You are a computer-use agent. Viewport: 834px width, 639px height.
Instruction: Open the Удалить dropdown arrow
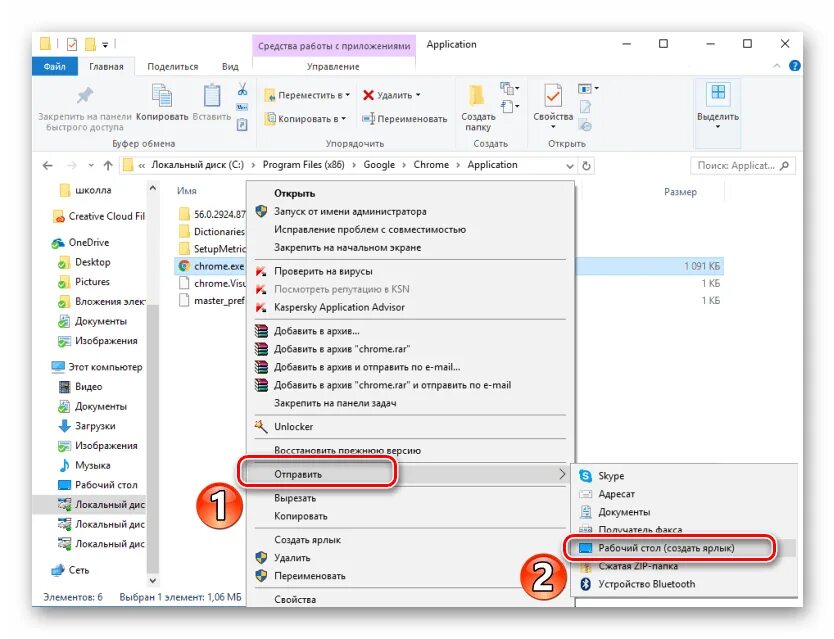418,95
